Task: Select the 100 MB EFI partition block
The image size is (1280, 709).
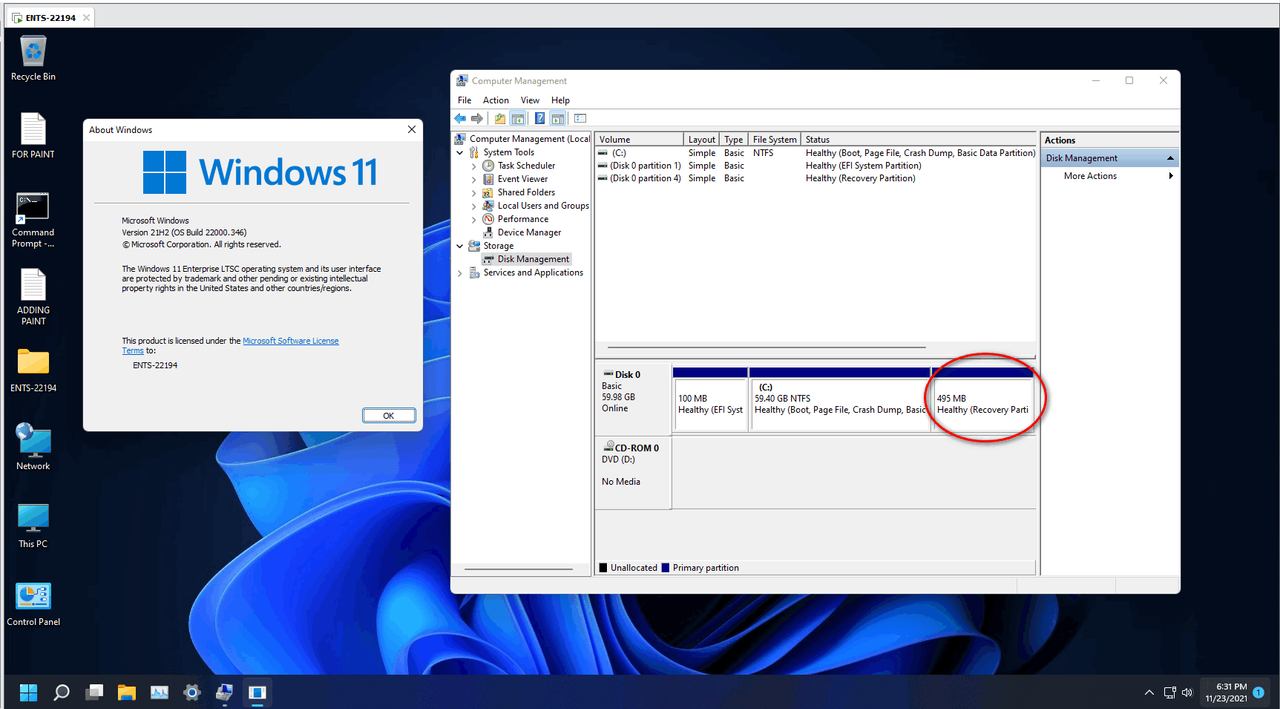Action: coord(710,399)
